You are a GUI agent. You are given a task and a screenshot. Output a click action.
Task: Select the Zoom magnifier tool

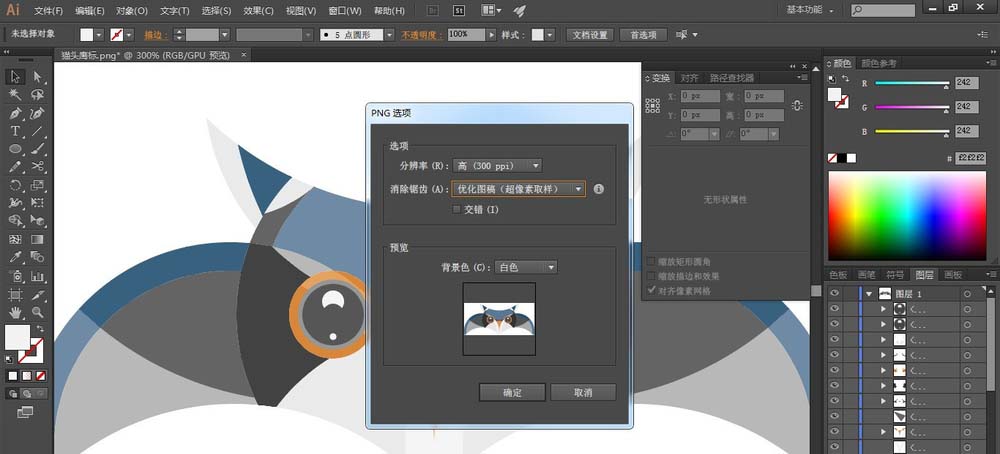[38, 312]
